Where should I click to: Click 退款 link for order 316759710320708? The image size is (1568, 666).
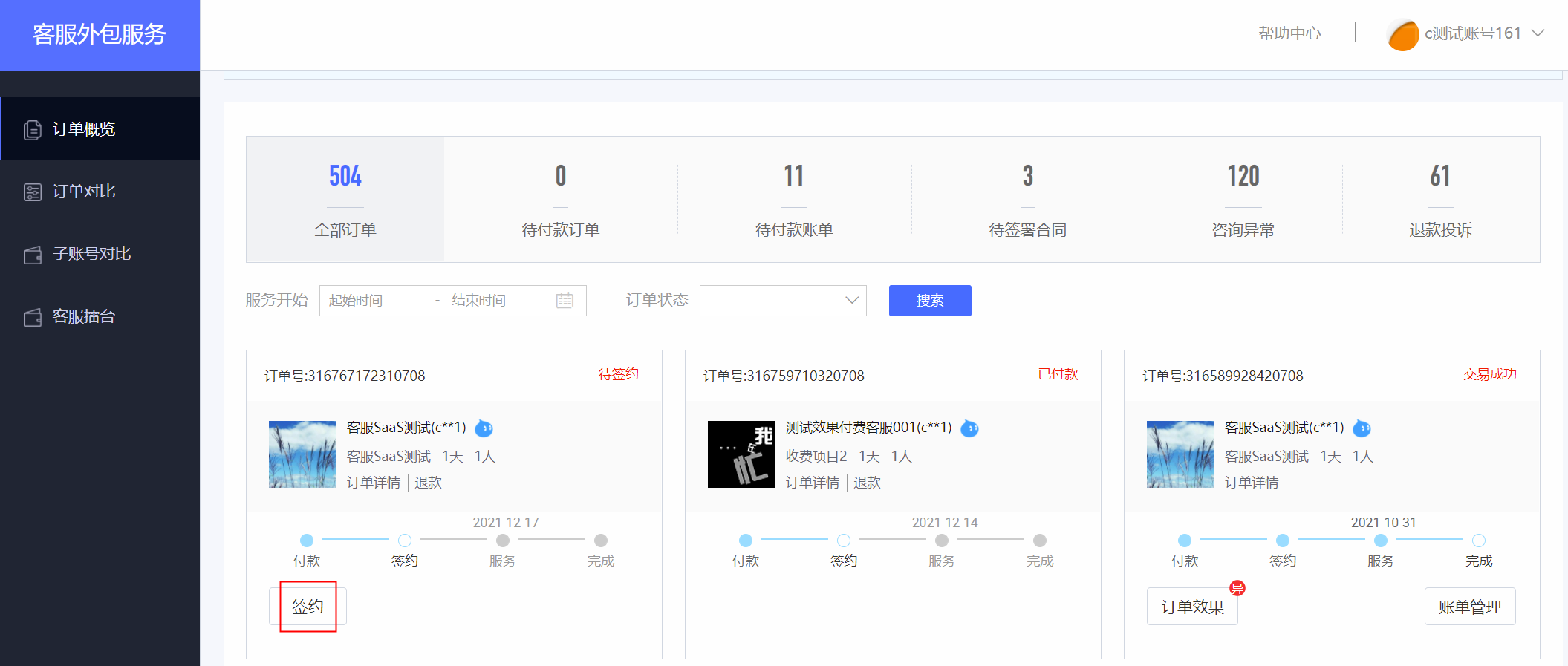tap(868, 483)
